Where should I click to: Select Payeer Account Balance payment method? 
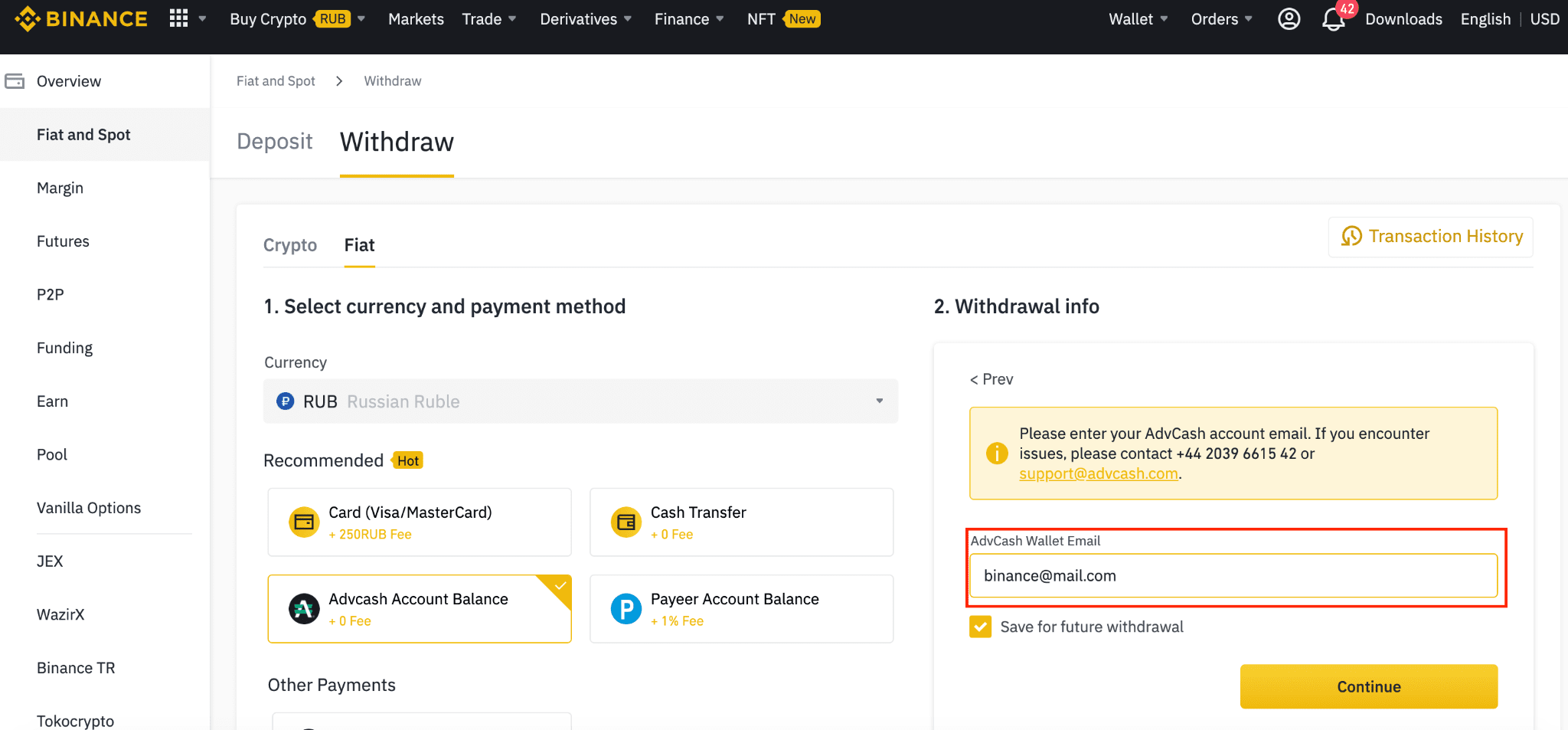tap(741, 609)
